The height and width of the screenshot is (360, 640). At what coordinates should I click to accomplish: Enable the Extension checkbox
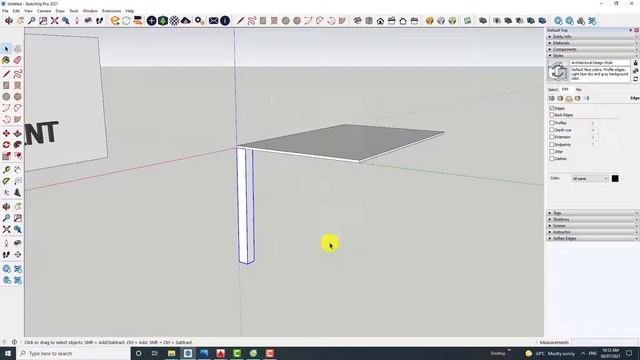[551, 137]
